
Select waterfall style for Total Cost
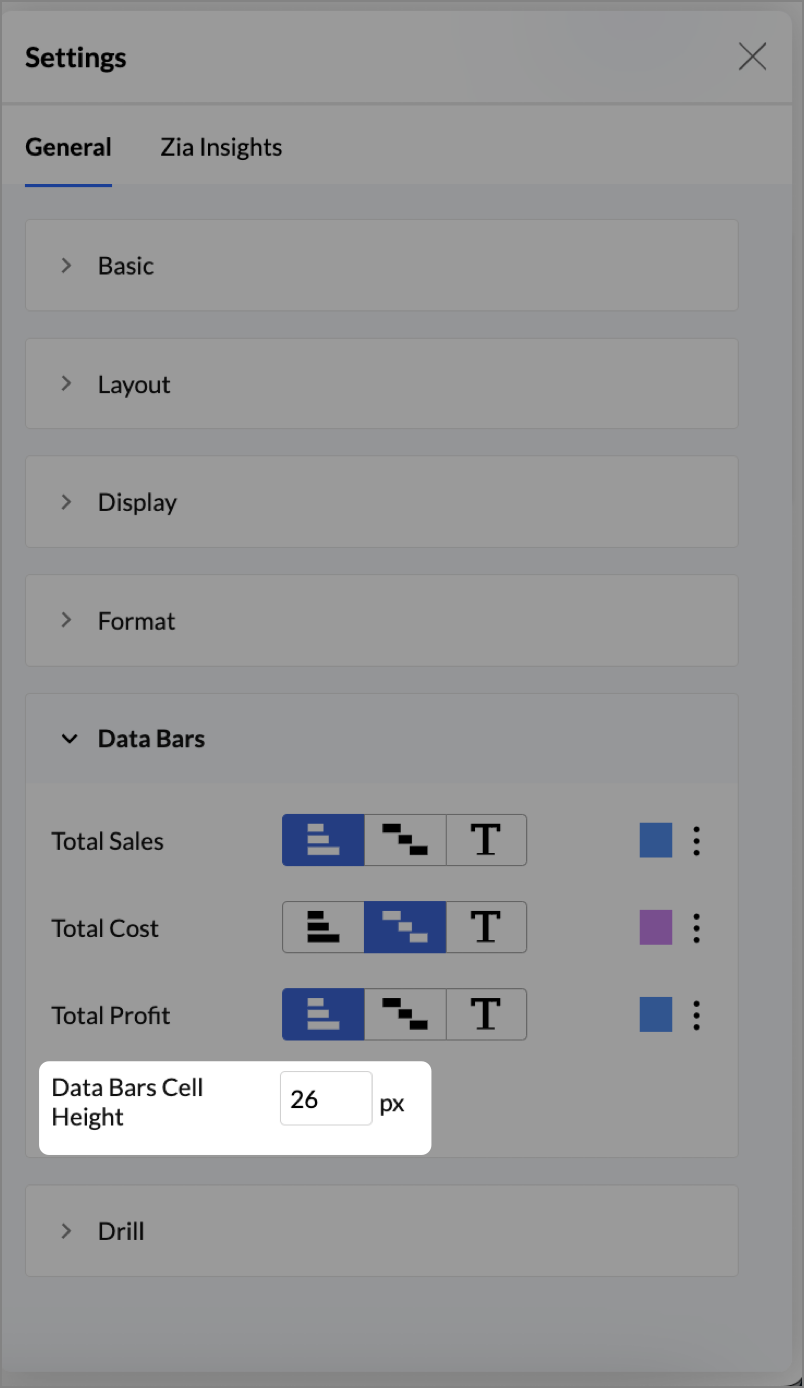click(405, 927)
